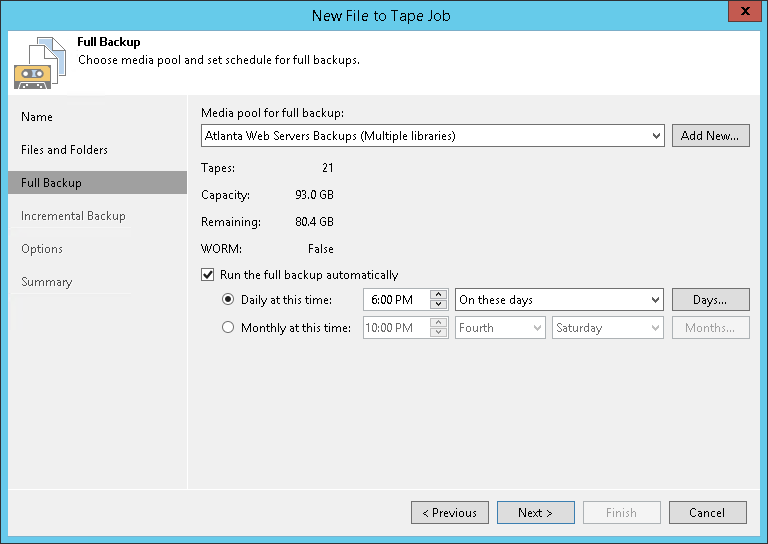Screen dimensions: 768x544
Task: Select the Full Backup step
Action: click(51, 183)
